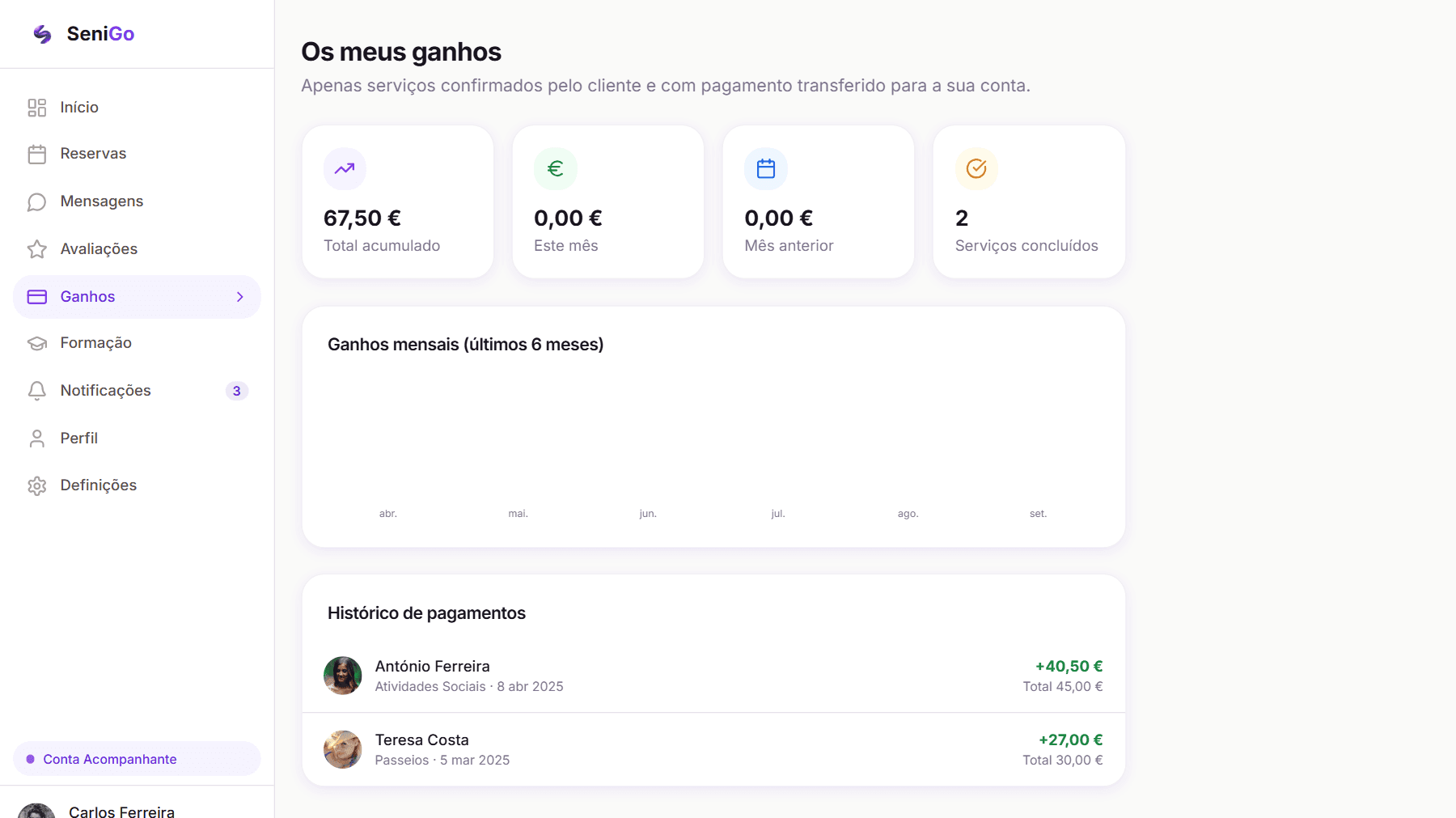1456x818 pixels.
Task: Click the euro icon on Este mês card
Action: (556, 168)
